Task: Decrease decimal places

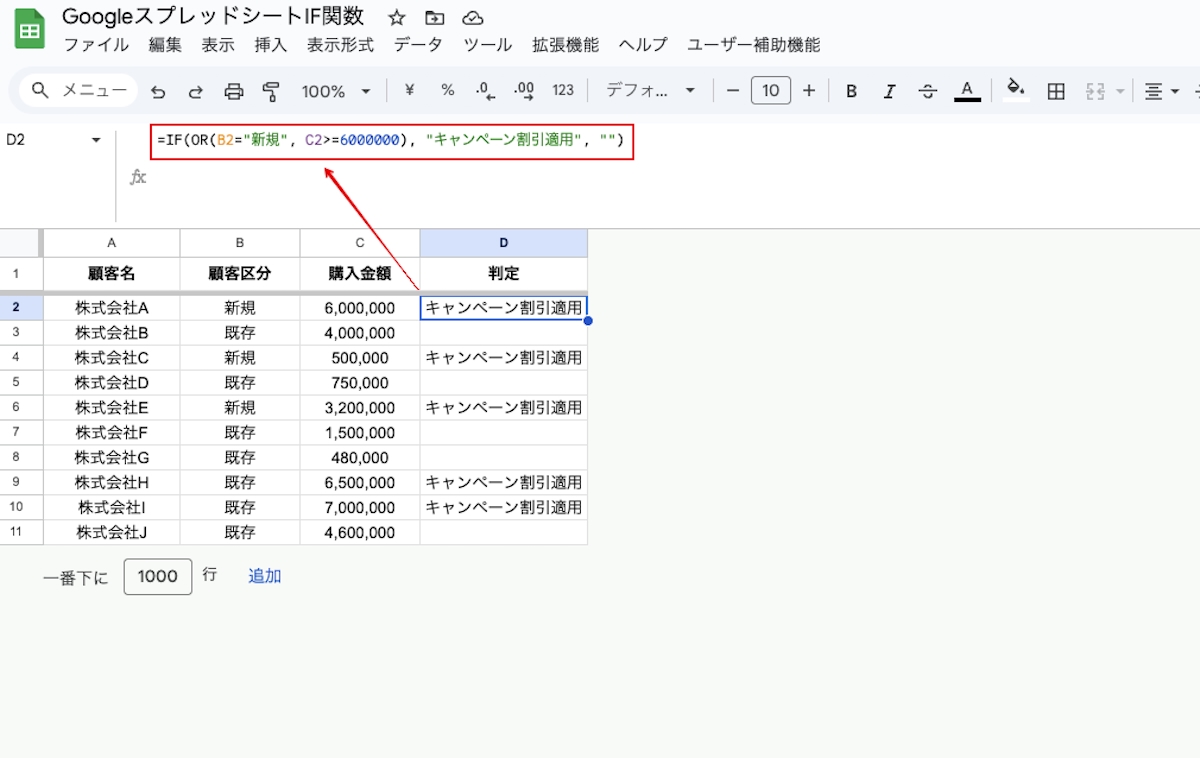Action: (x=486, y=91)
